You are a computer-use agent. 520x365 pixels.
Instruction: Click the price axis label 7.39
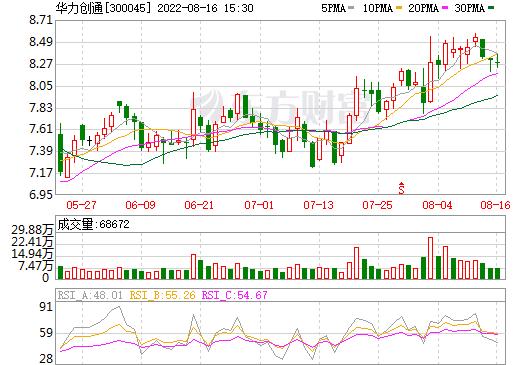click(x=41, y=151)
